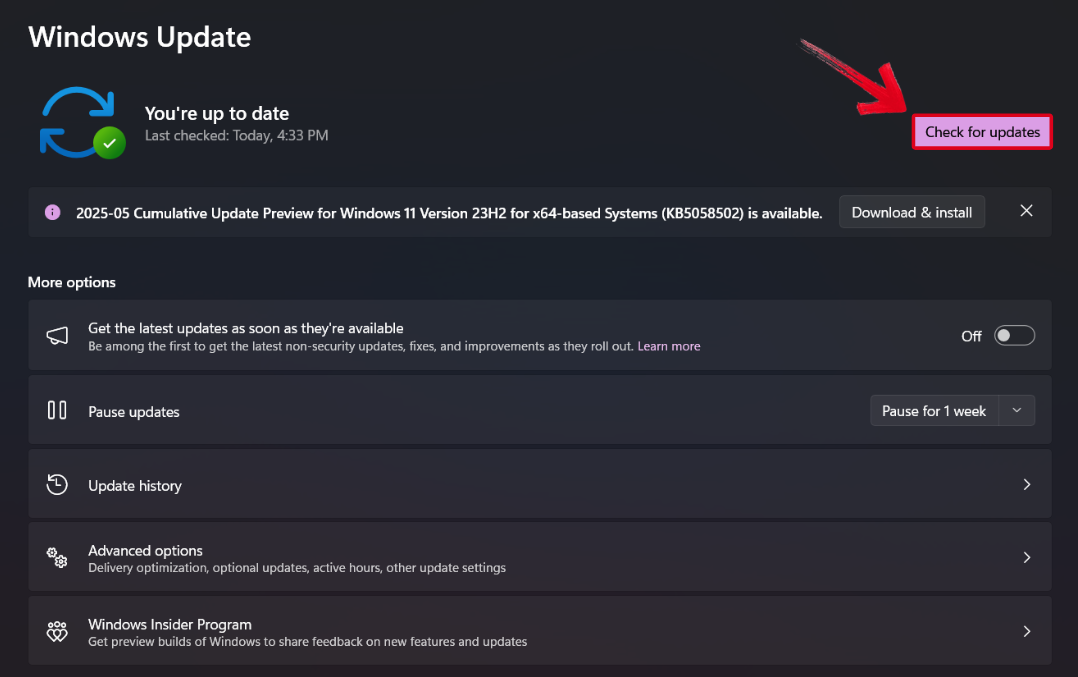Click Get preview builds of Windows description
This screenshot has width=1078, height=677.
(307, 641)
